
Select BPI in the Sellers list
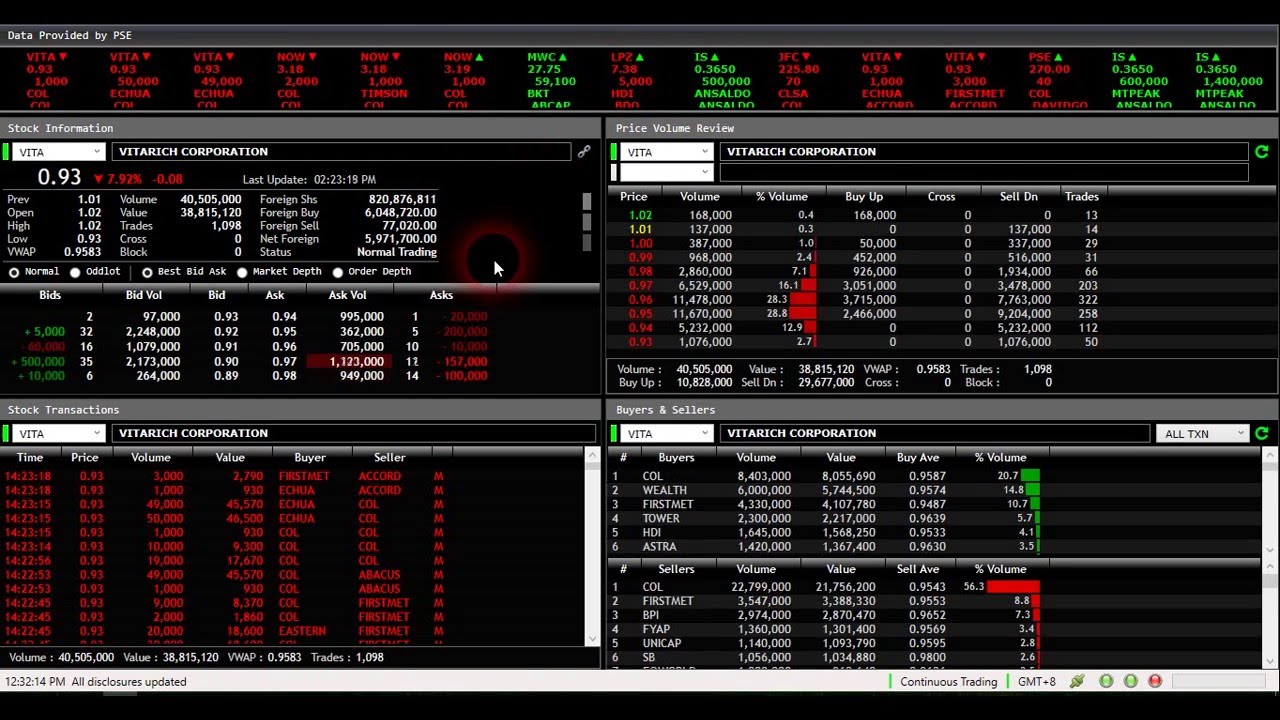(651, 616)
